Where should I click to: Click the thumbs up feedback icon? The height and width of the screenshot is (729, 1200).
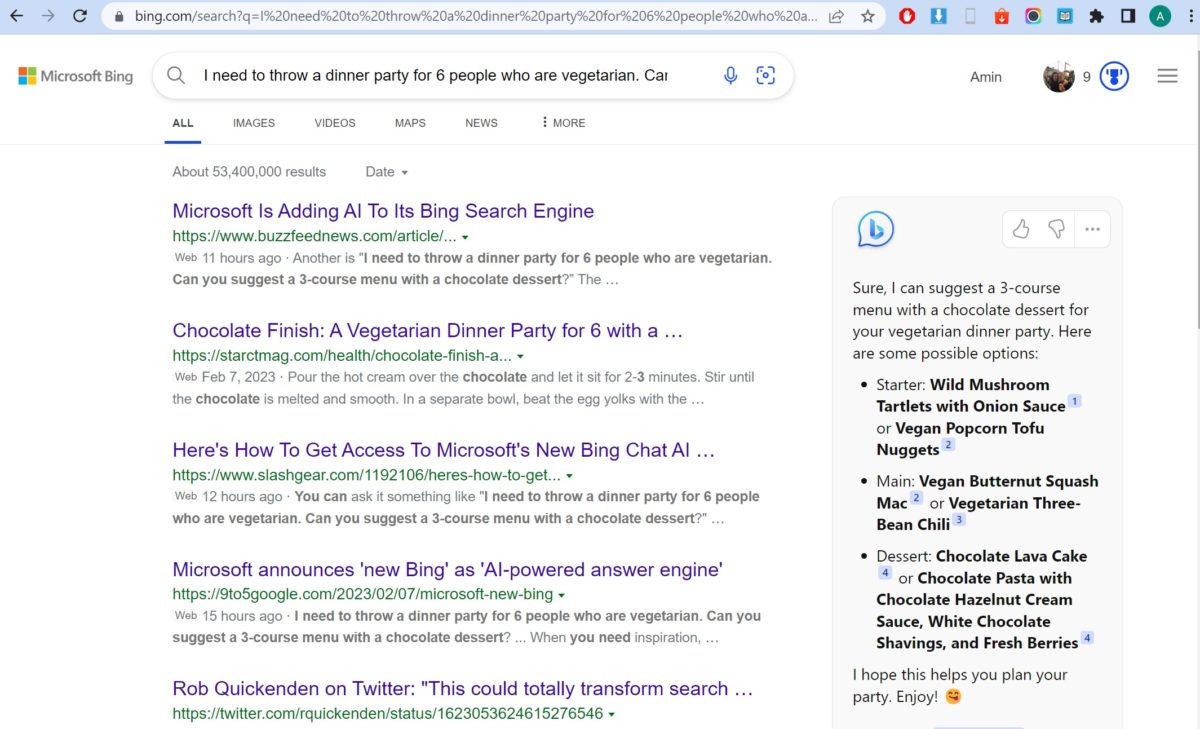coord(1021,230)
